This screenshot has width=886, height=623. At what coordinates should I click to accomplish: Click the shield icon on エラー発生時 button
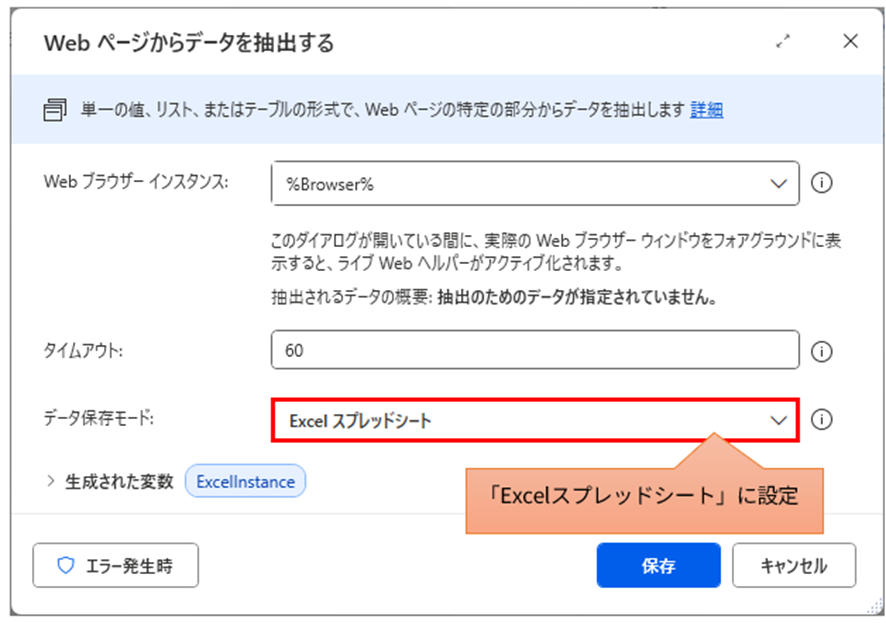(67, 565)
